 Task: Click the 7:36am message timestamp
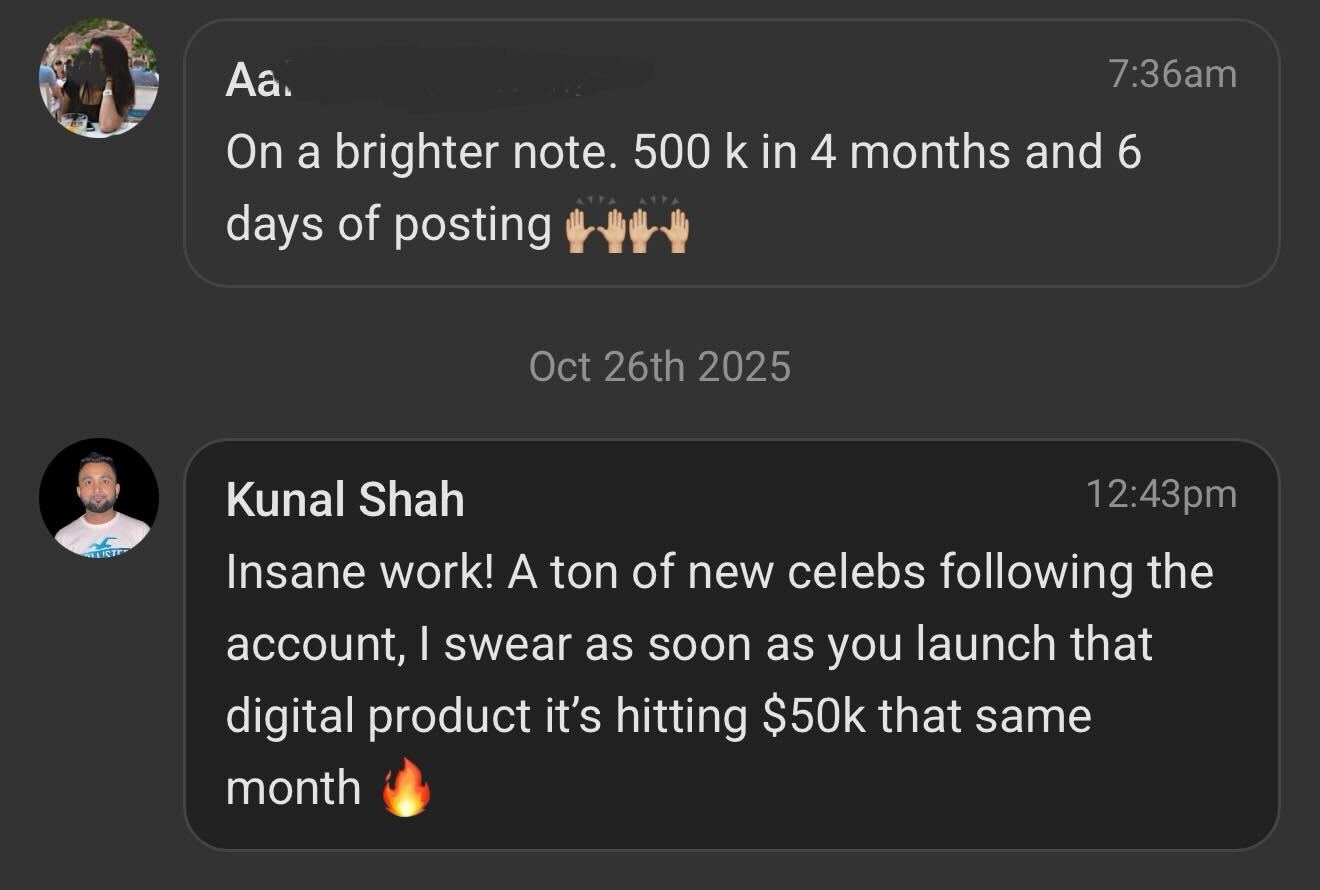pos(1172,74)
